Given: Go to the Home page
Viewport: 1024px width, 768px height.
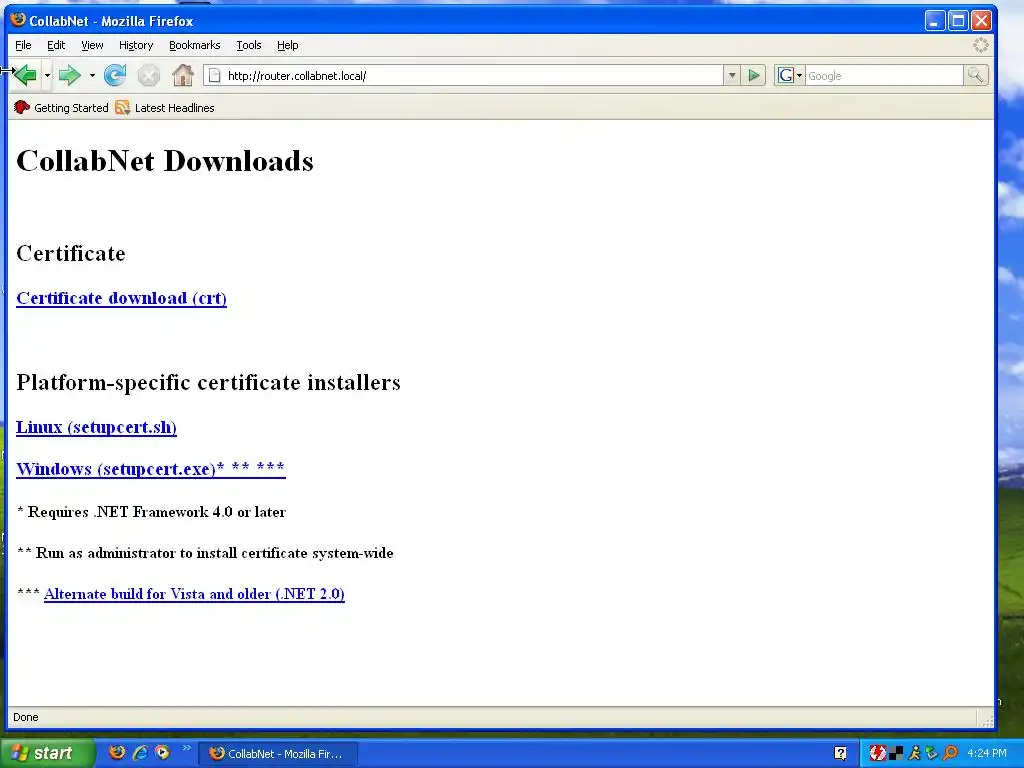Looking at the screenshot, I should 183,76.
